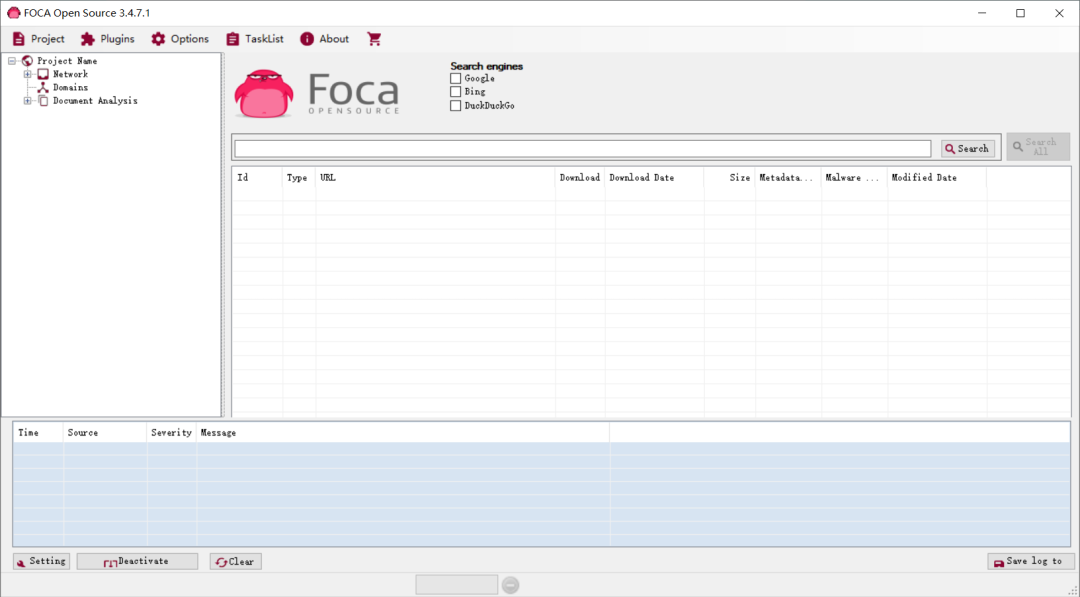Click the Plugins puzzle piece icon
The width and height of the screenshot is (1080, 597).
87,39
